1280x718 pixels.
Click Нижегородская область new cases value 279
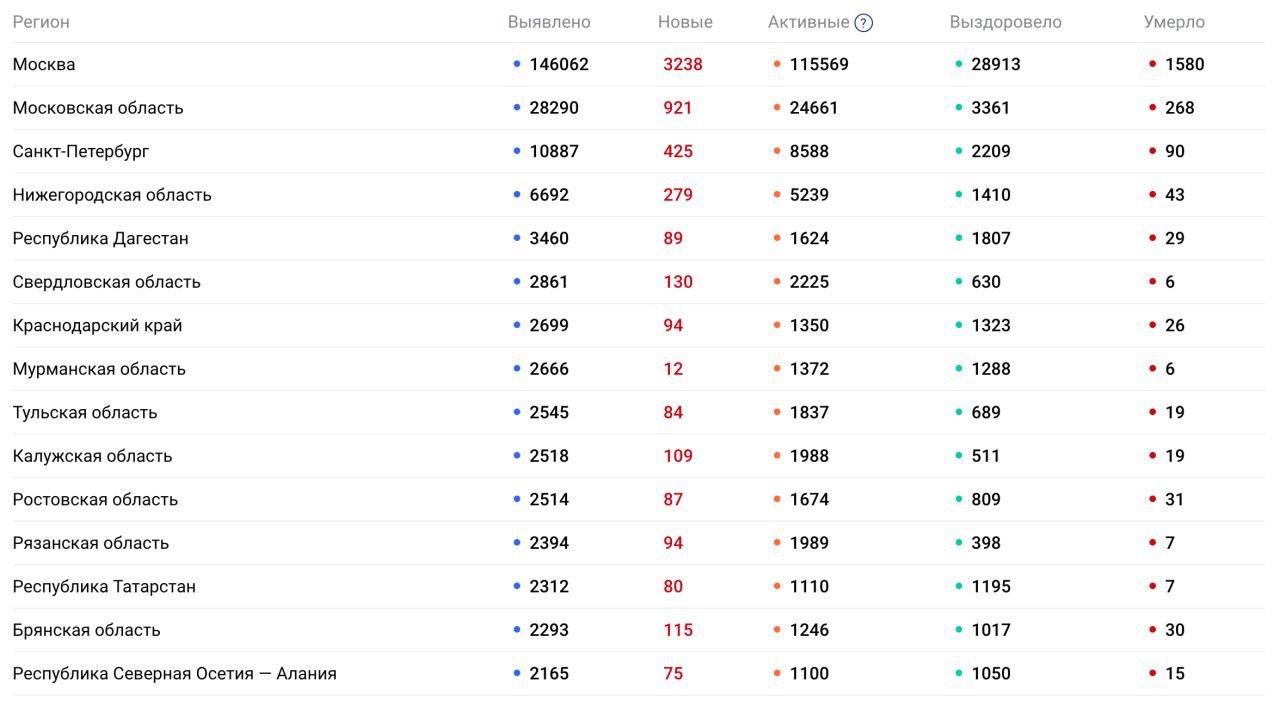[678, 195]
